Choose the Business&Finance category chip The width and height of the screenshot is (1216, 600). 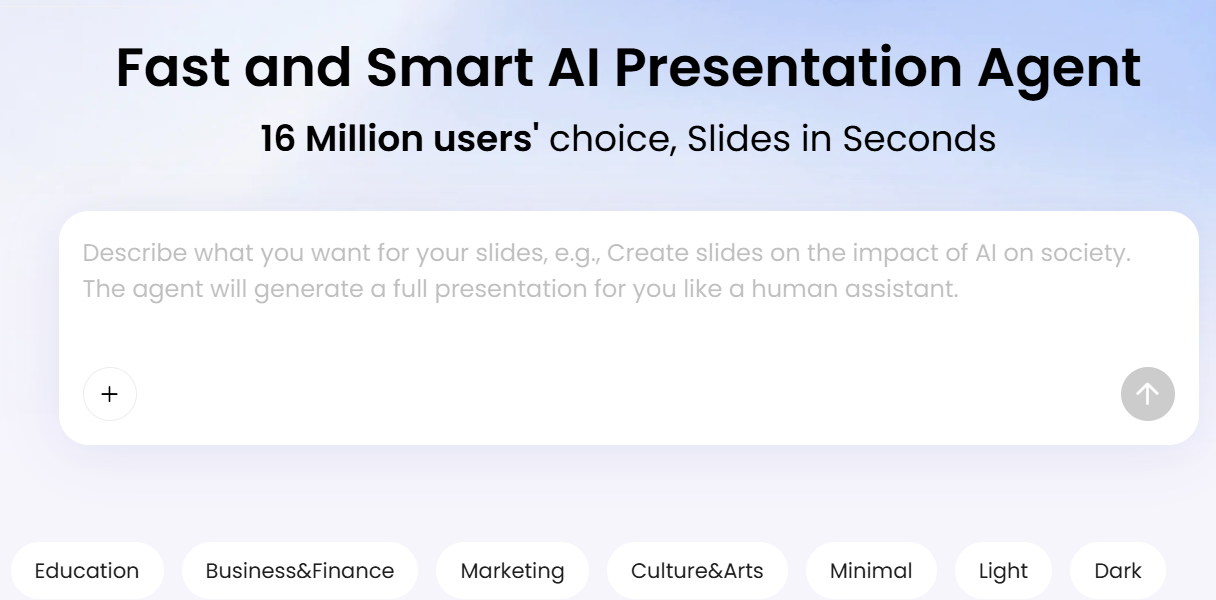point(300,571)
